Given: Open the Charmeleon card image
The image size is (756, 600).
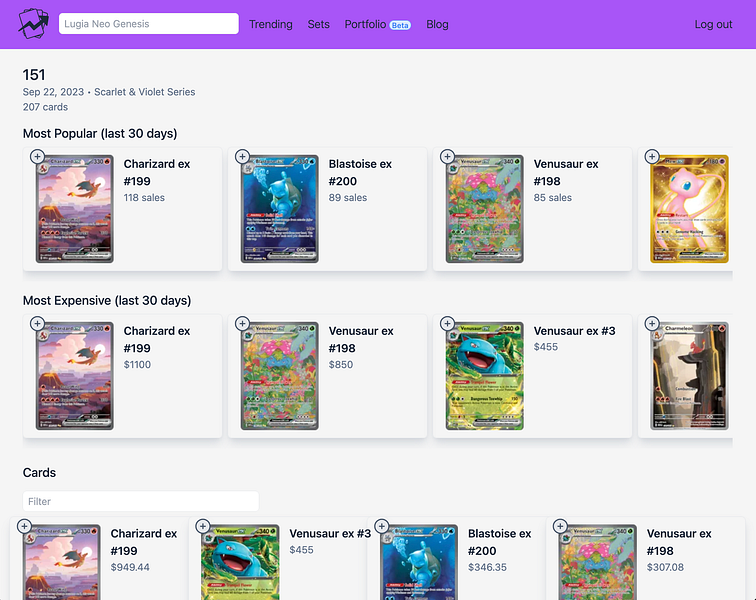Looking at the screenshot, I should pyautogui.click(x=689, y=376).
